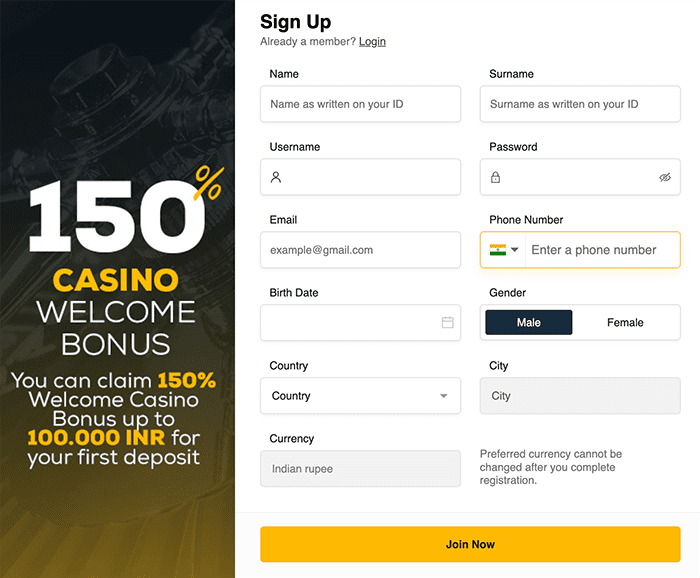Focus the Email input field
Viewport: 700px width, 578px height.
coord(360,250)
